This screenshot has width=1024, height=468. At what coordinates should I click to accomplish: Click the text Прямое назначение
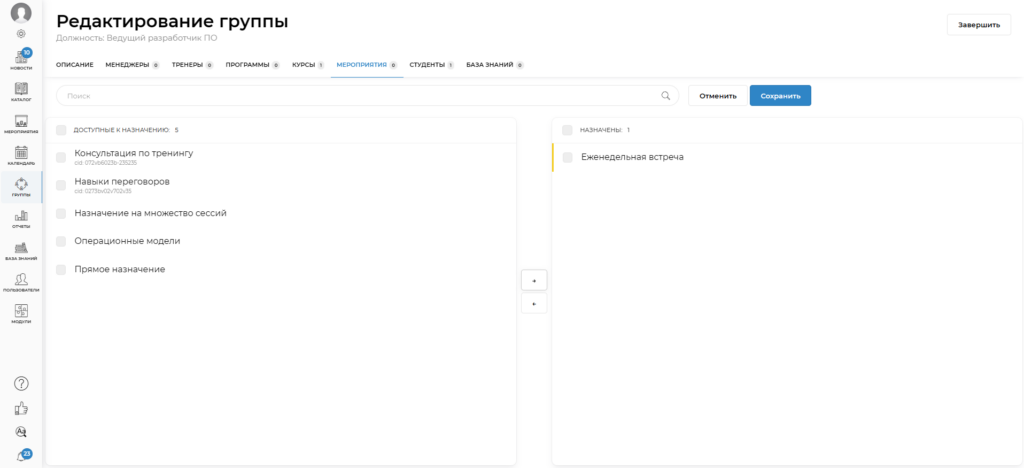point(120,269)
